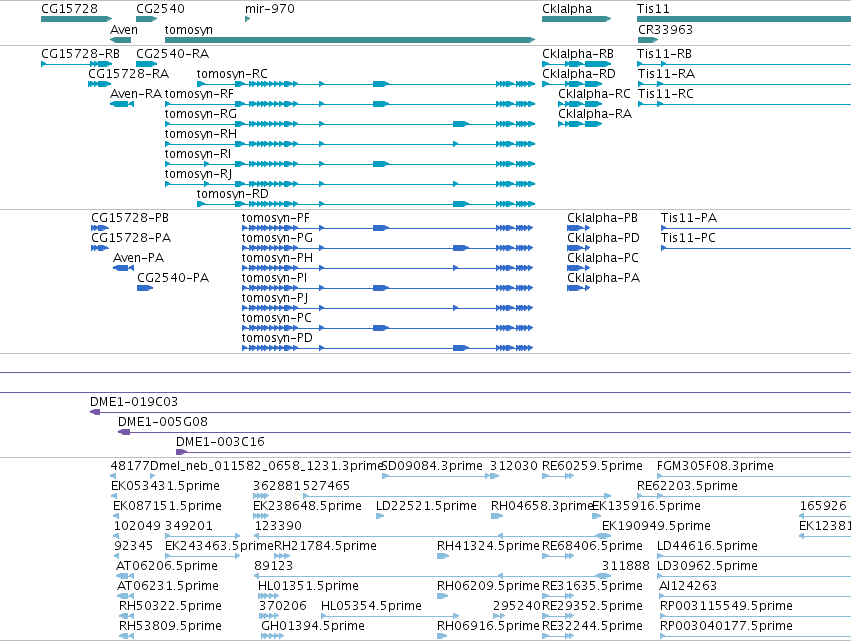Click EST FGM305F08.3prime label

coord(715,466)
